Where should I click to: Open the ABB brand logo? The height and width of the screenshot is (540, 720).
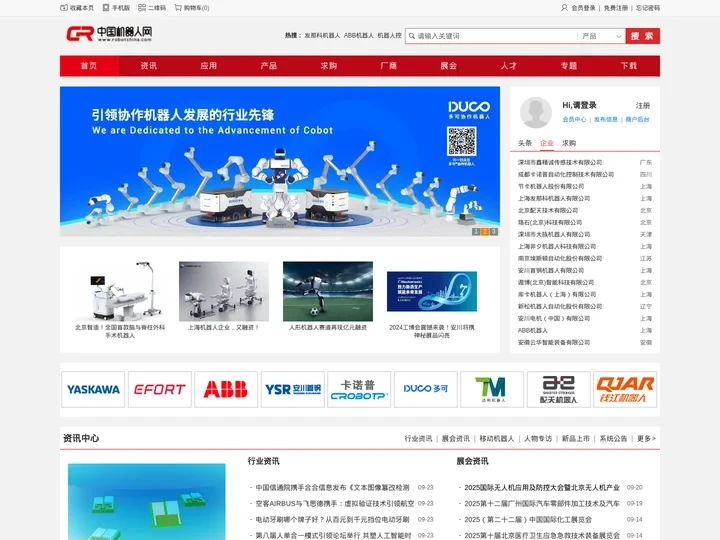point(226,389)
